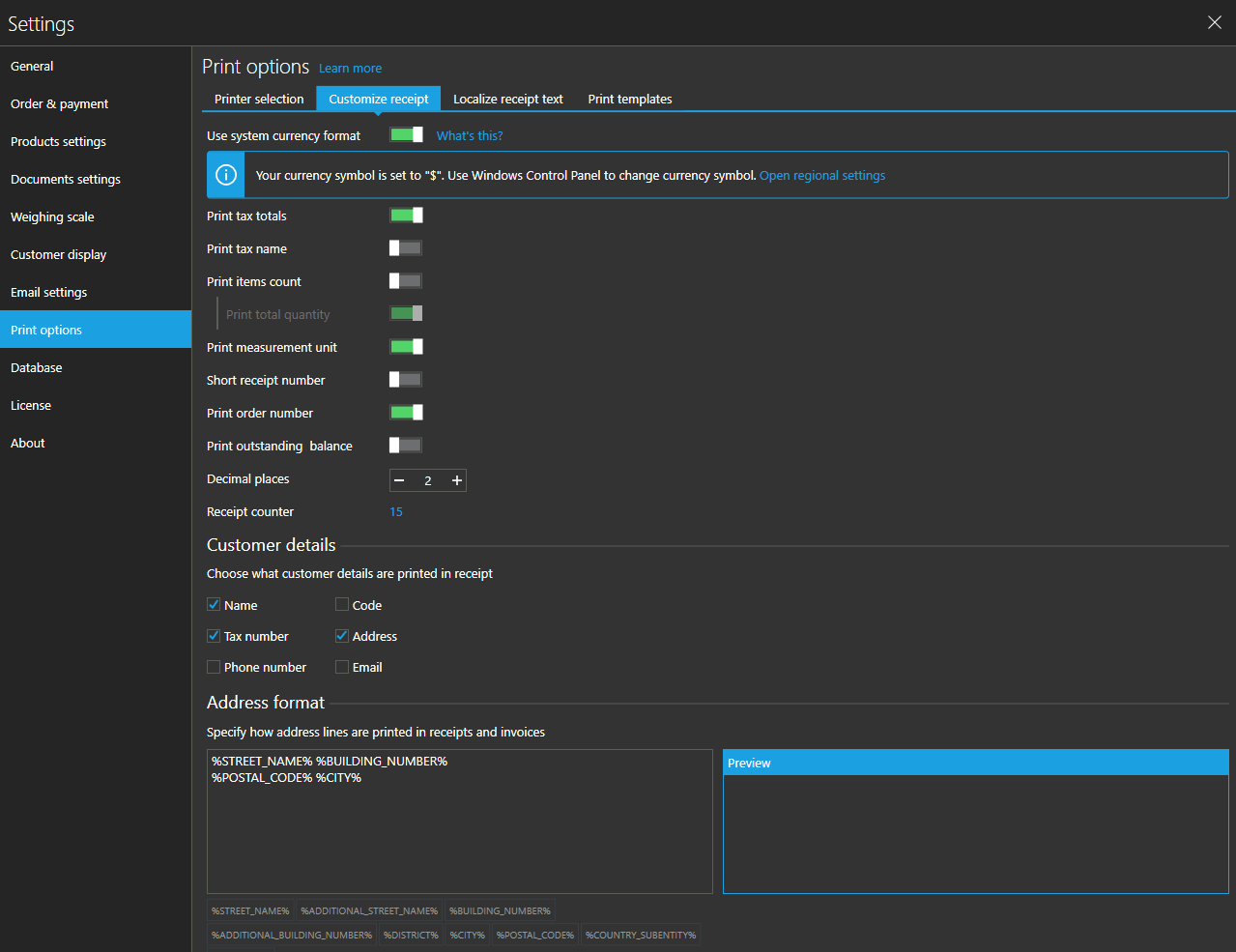Click the address Preview panel
Image resolution: width=1236 pixels, height=952 pixels.
976,822
